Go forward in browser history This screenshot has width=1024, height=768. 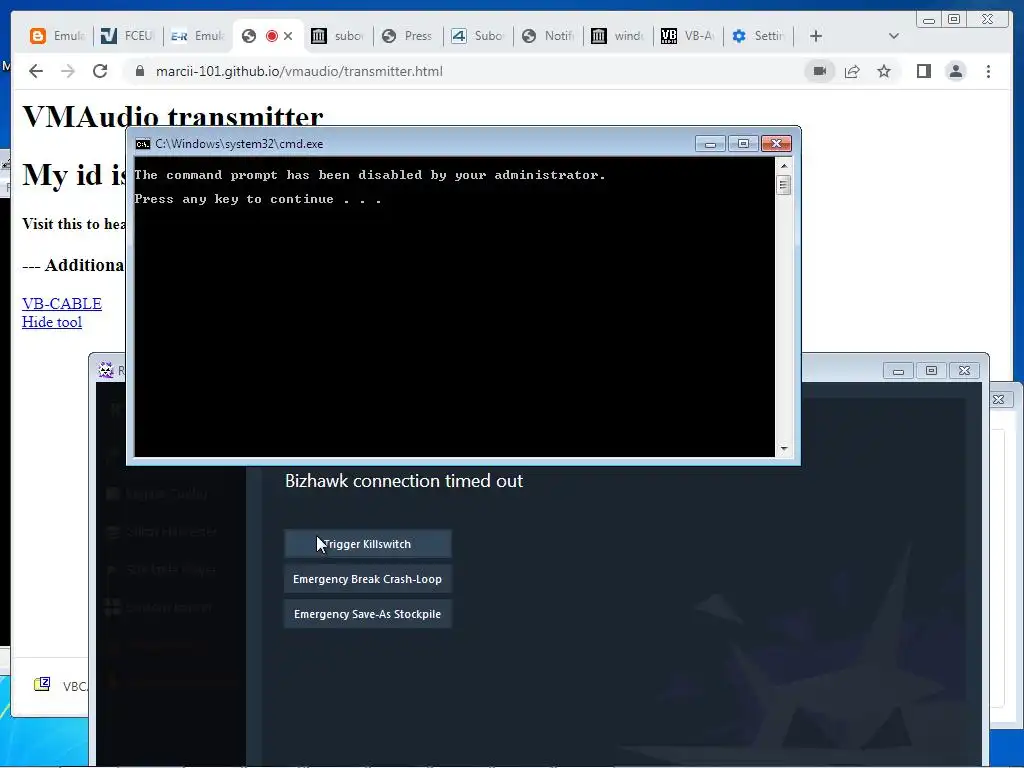(x=68, y=71)
